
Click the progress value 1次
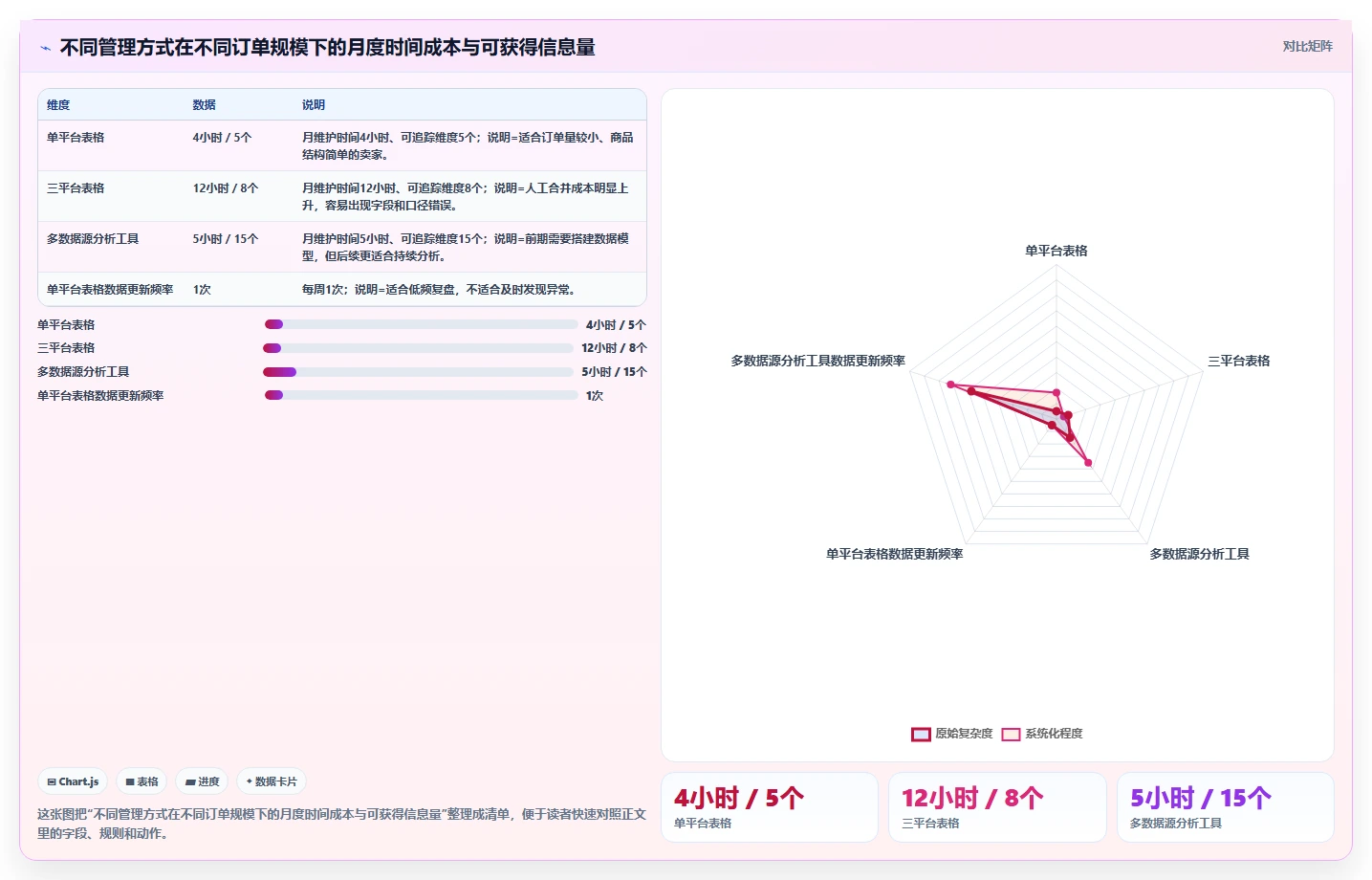coord(594,395)
